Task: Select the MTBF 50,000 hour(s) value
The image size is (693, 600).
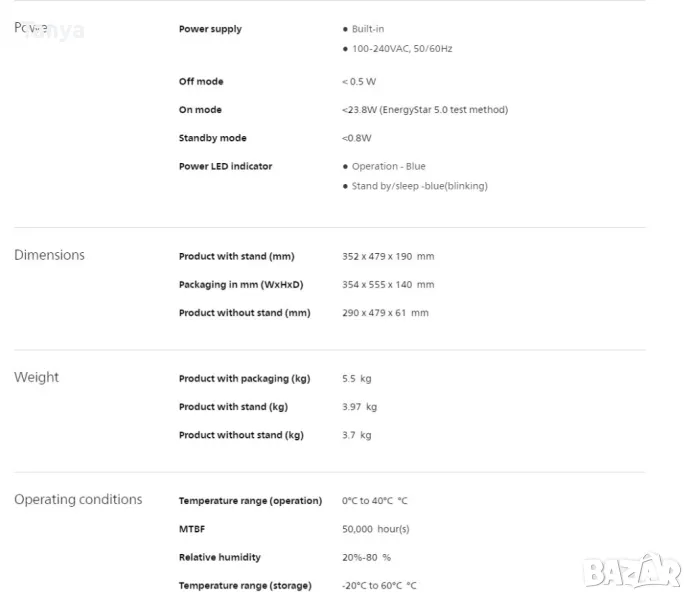Action: (376, 529)
